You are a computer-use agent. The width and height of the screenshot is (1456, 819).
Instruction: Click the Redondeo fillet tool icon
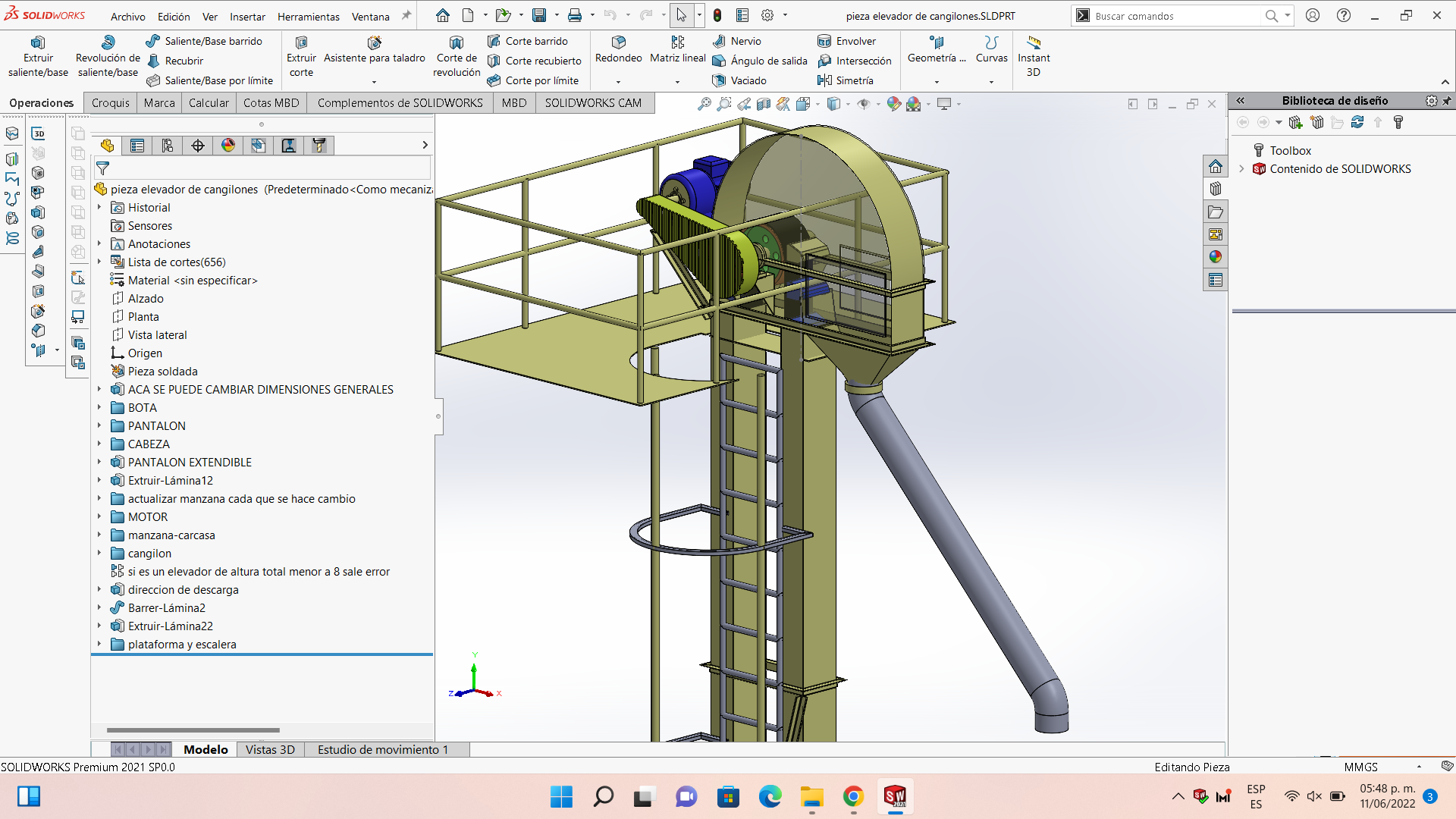(x=618, y=42)
